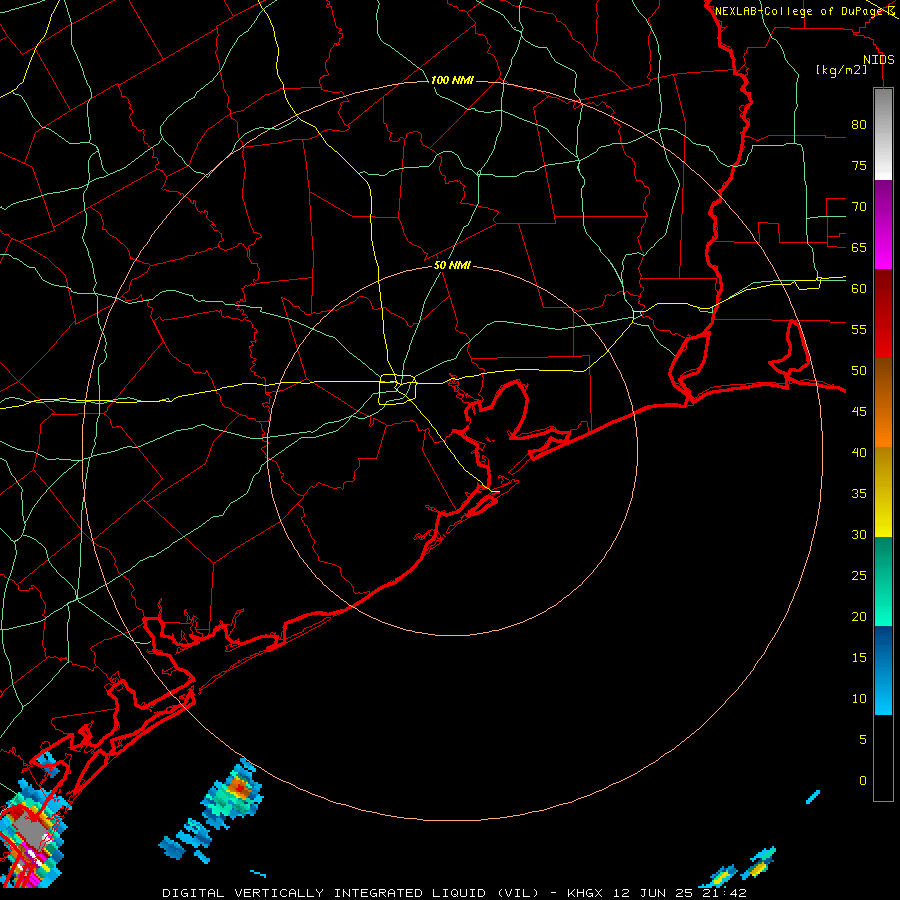
Task: Click the NIDS label above the scale
Action: click(878, 60)
